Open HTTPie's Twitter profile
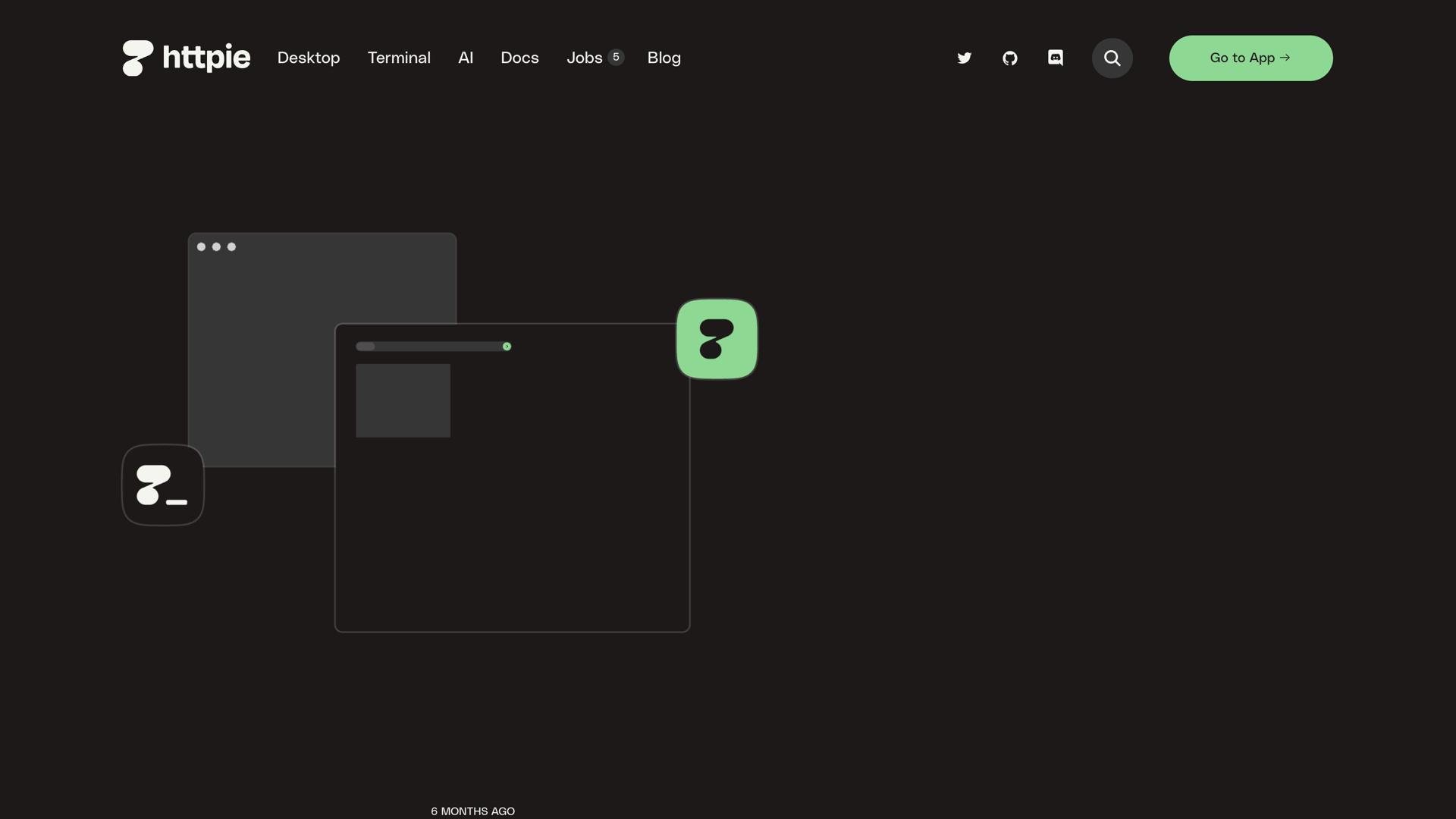 964,58
